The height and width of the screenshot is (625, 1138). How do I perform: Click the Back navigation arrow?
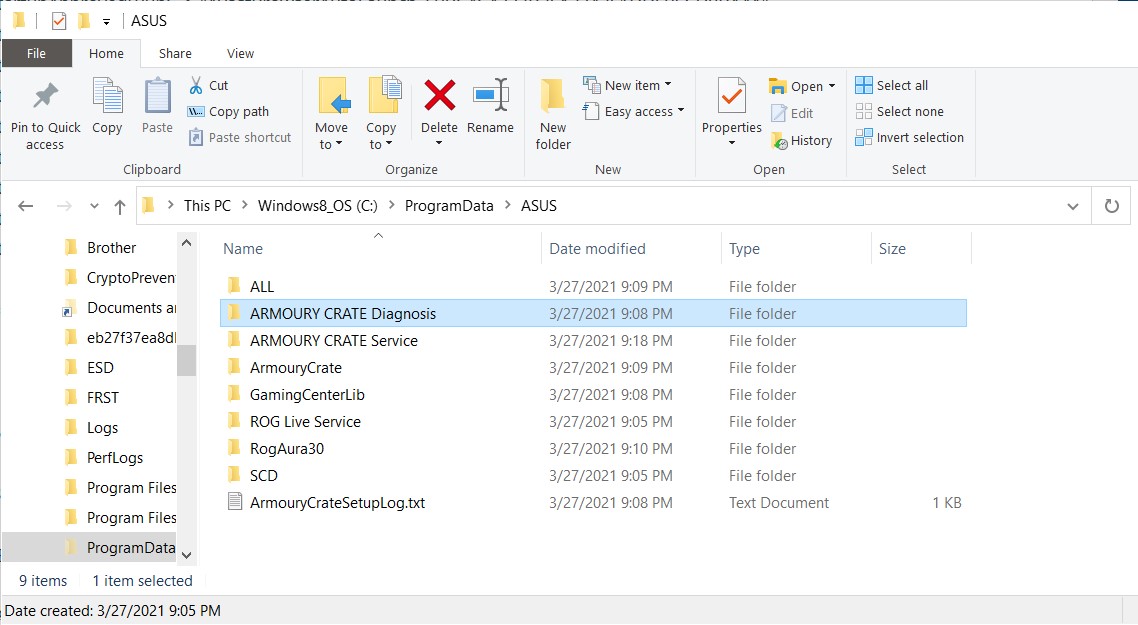point(26,206)
